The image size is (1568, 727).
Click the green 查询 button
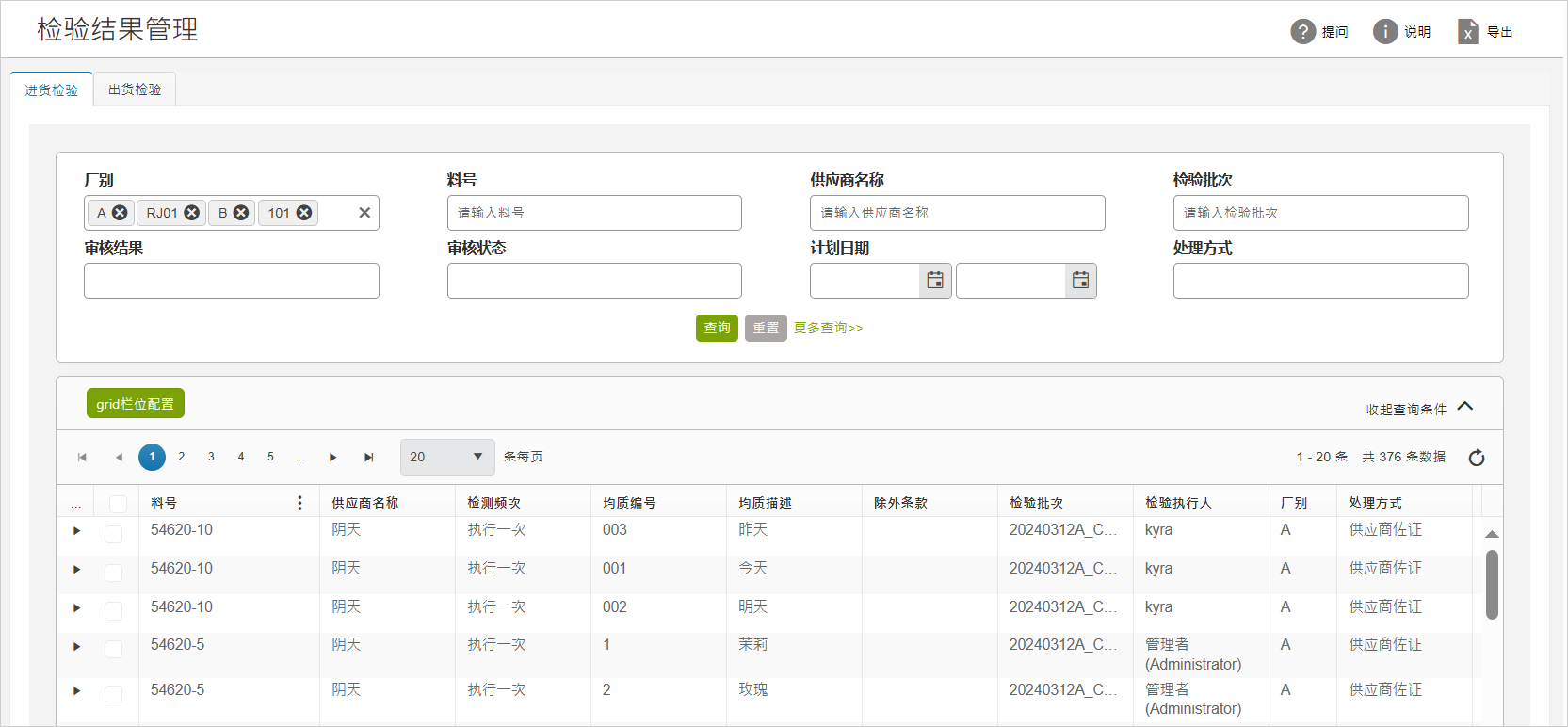(717, 328)
